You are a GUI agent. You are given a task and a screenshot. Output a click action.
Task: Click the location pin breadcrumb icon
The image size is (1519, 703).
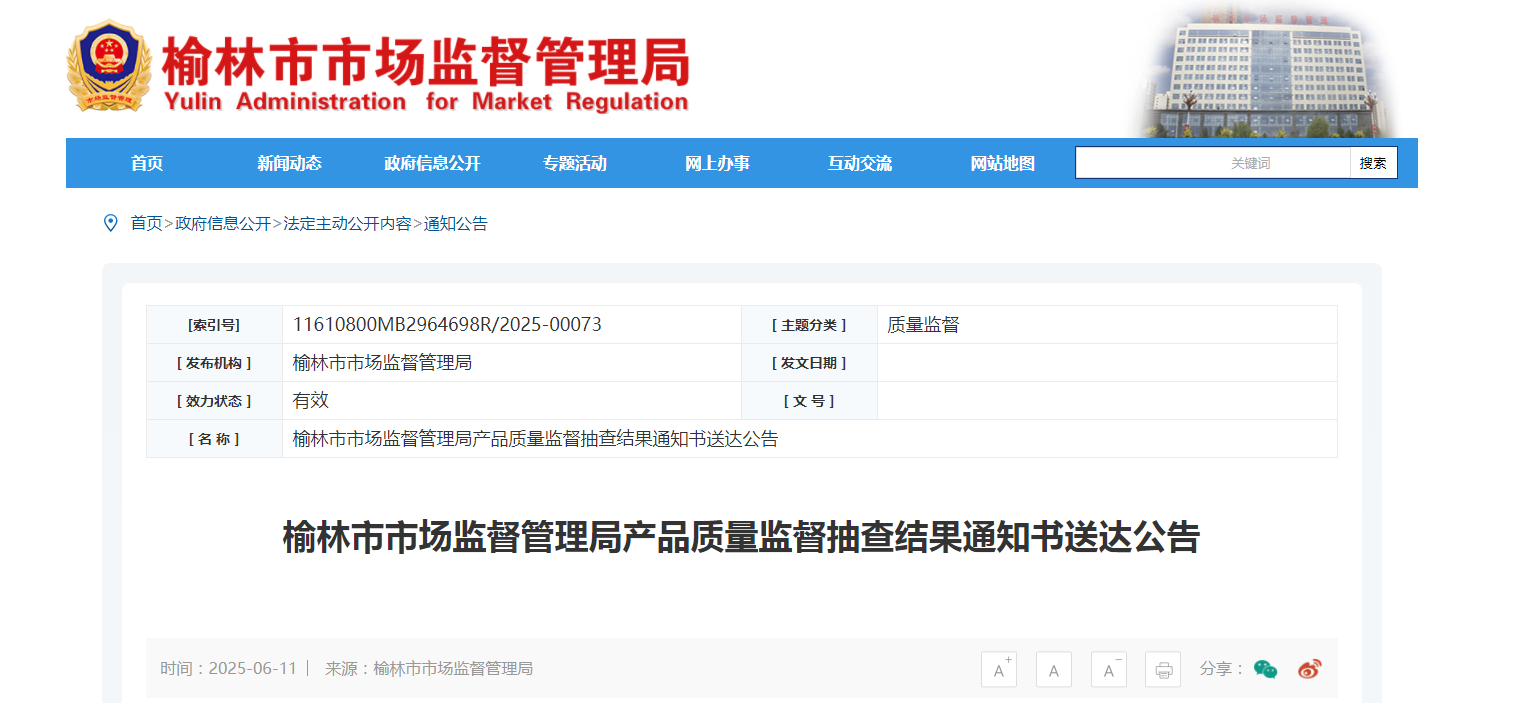tap(111, 223)
